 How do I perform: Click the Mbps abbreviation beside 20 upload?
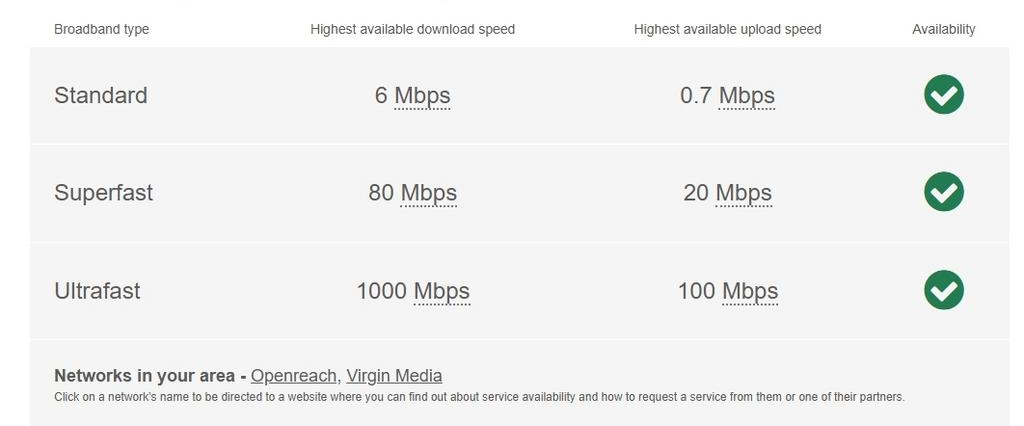pos(743,193)
